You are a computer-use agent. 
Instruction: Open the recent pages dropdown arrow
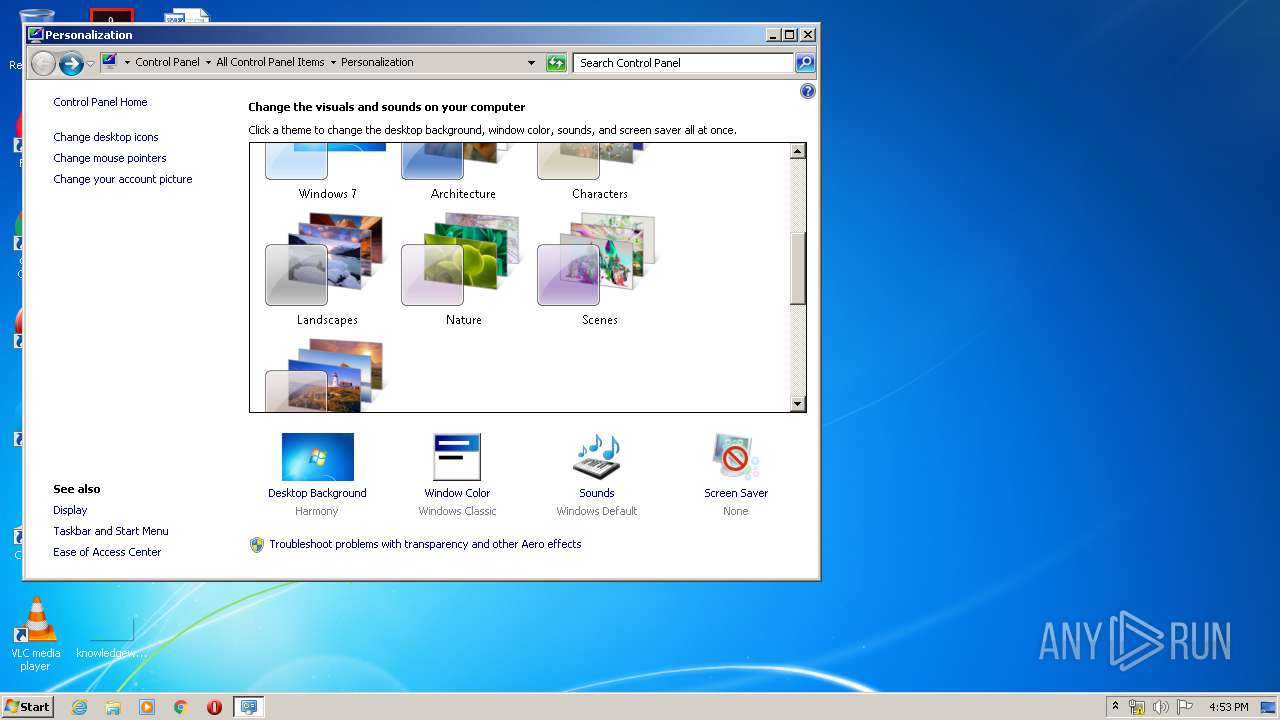pos(91,64)
